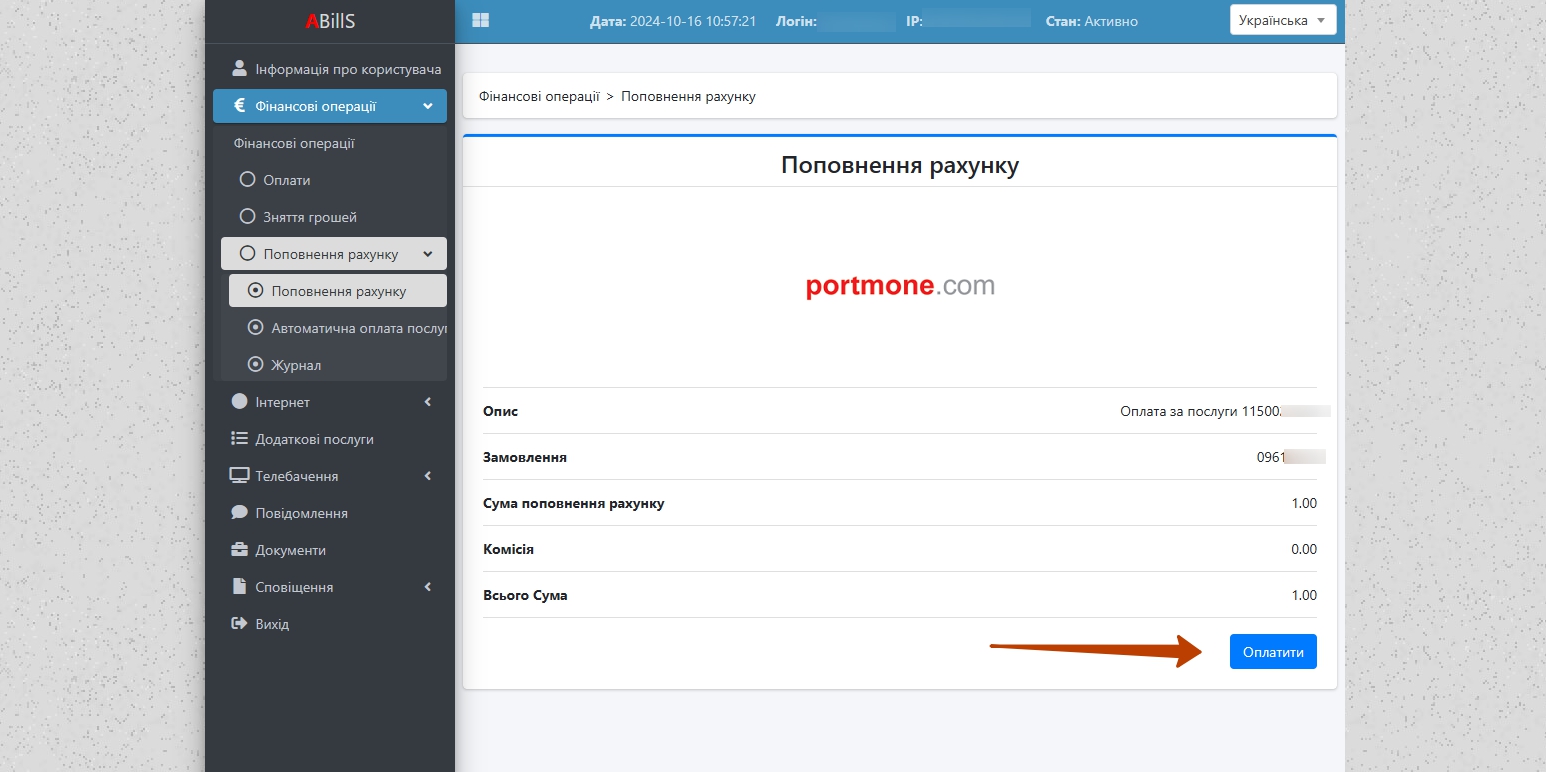The width and height of the screenshot is (1546, 772).
Task: Click the chat bubble icon beside Повідомлення
Action: point(239,512)
